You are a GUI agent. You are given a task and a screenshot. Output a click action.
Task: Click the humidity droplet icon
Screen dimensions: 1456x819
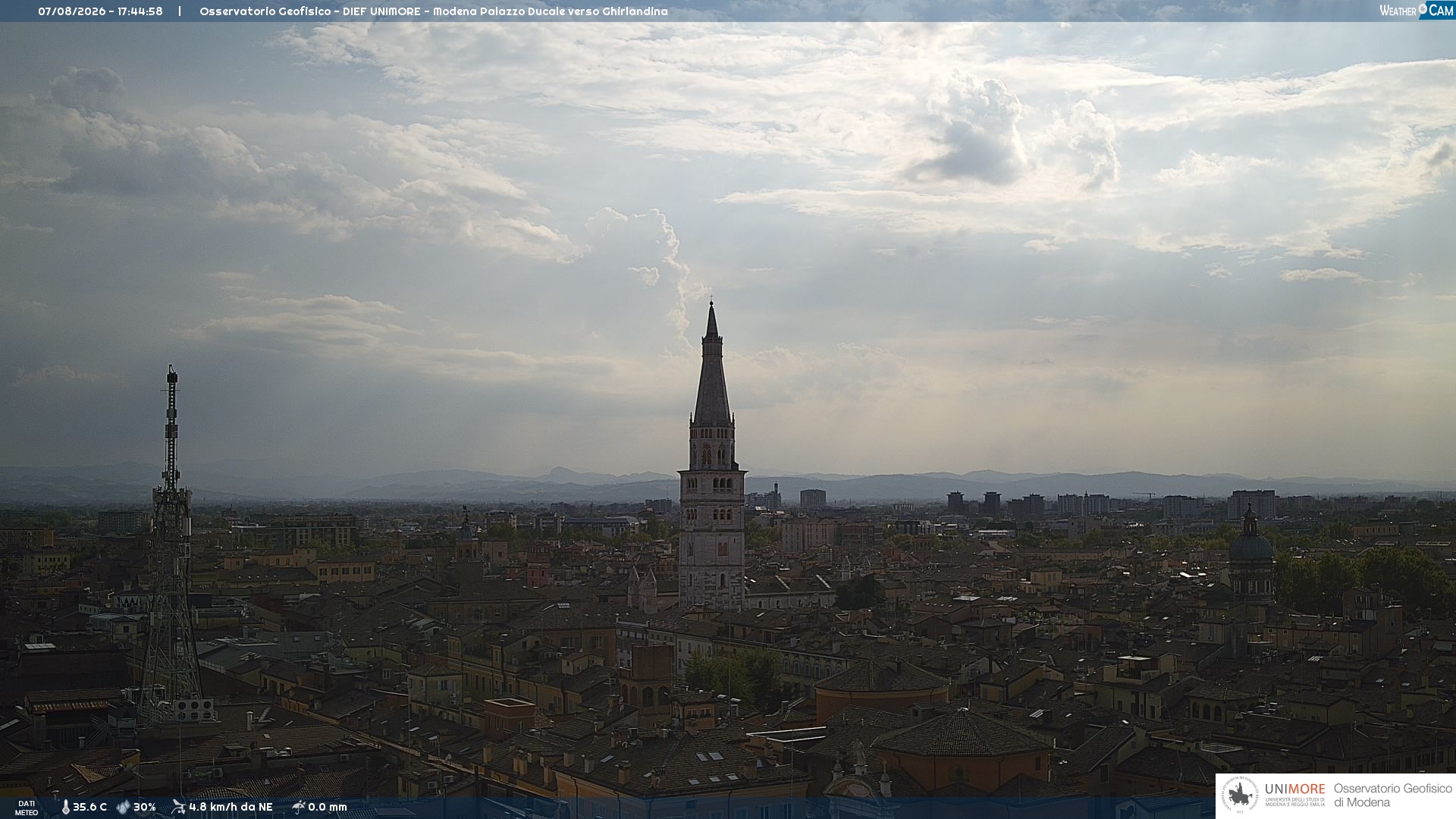click(x=123, y=807)
